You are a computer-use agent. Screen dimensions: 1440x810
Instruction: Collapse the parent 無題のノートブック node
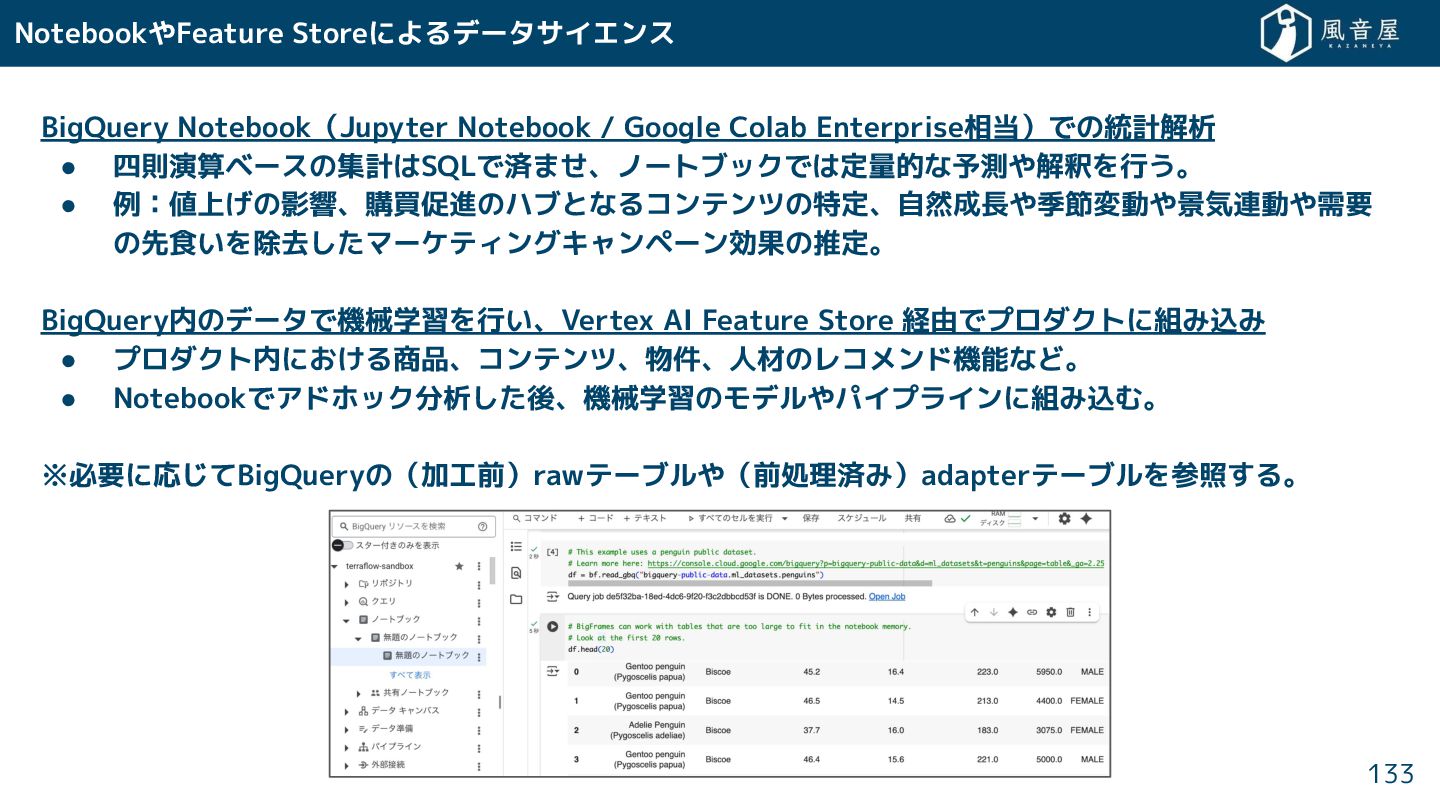click(x=359, y=638)
